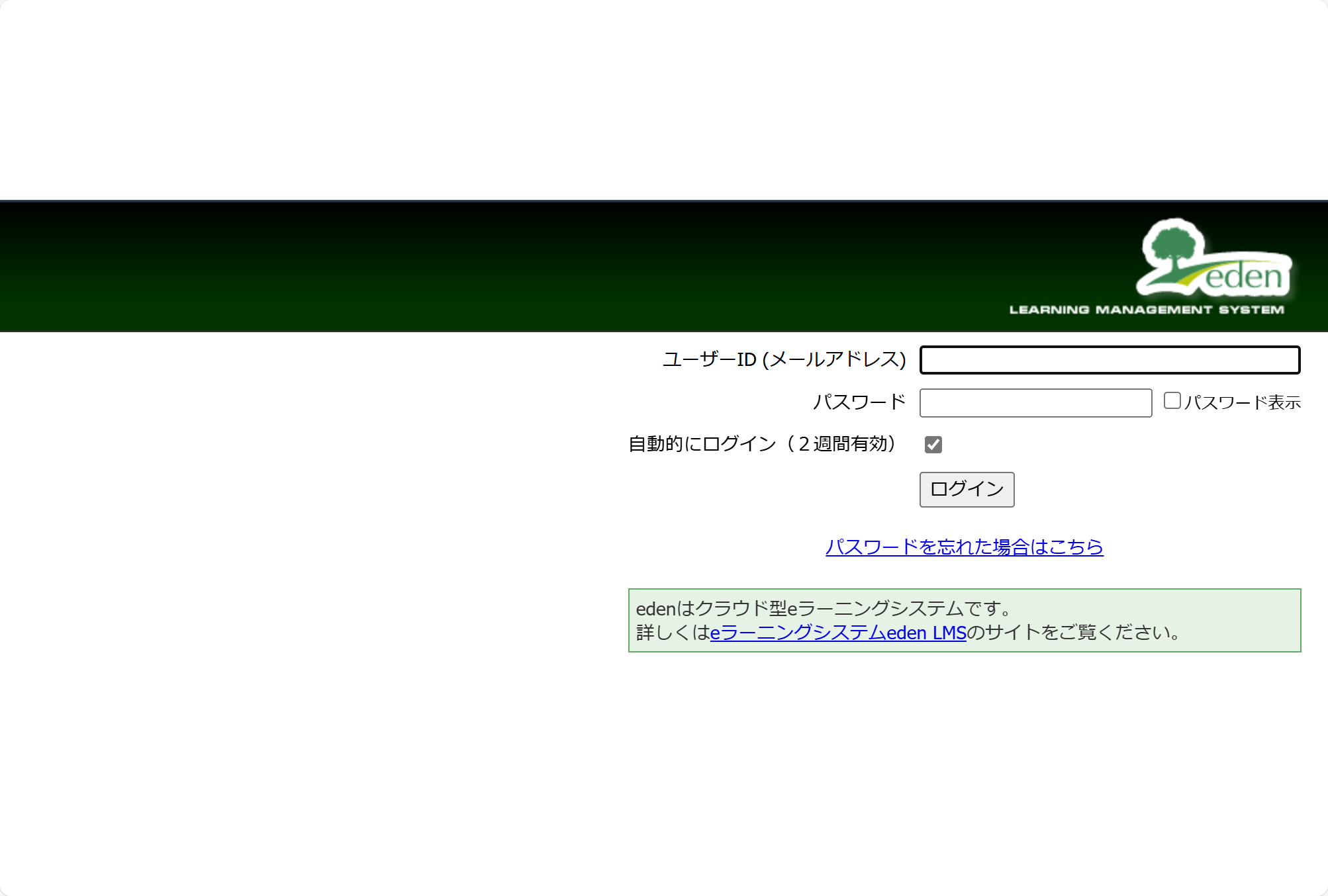1328x896 pixels.
Task: Click the パスワード label text
Action: click(x=859, y=402)
